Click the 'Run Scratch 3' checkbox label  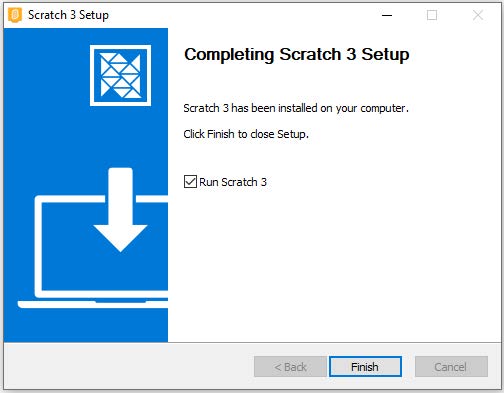(x=233, y=182)
